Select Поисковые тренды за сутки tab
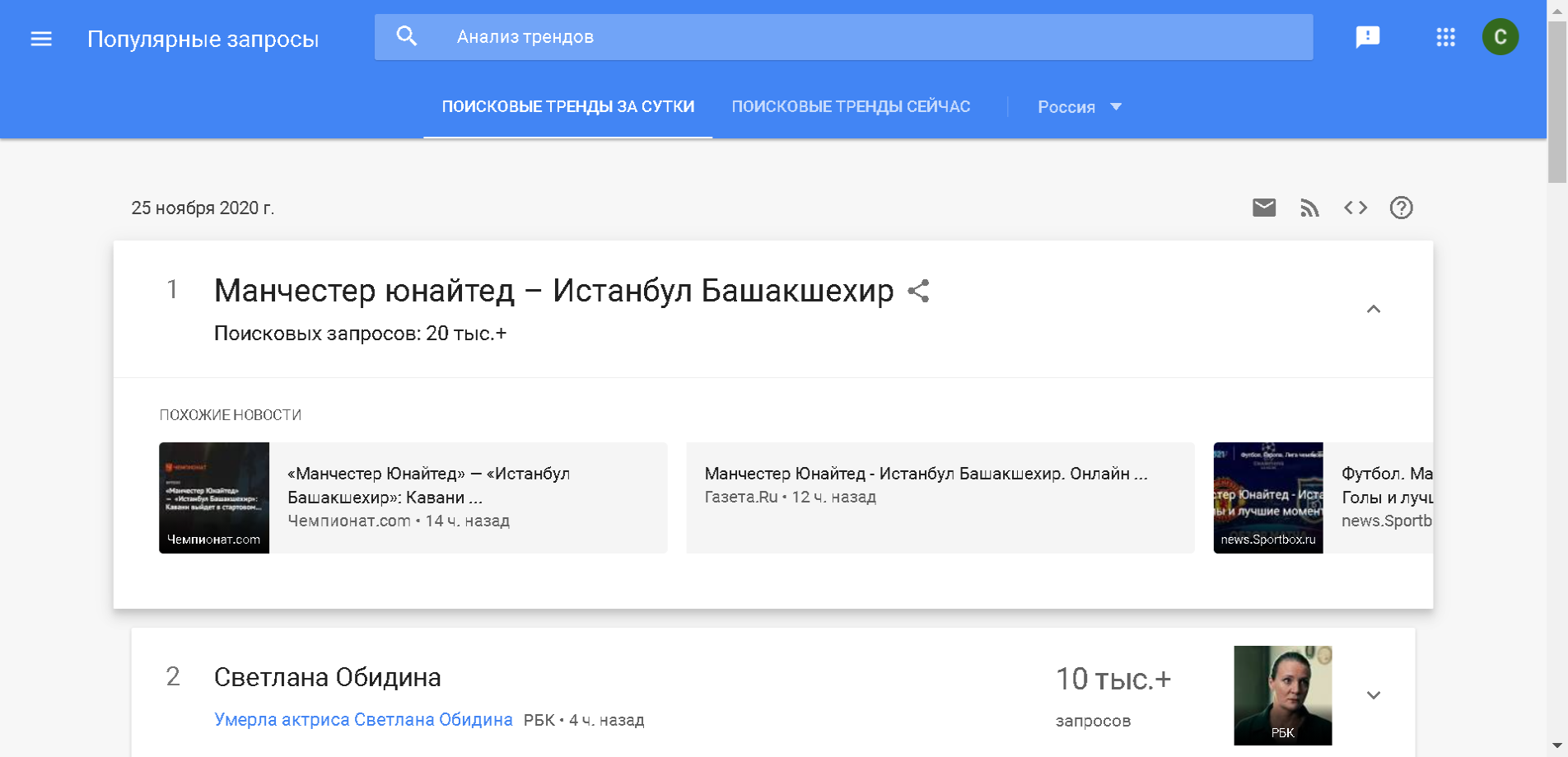This screenshot has width=1568, height=757. (x=567, y=107)
